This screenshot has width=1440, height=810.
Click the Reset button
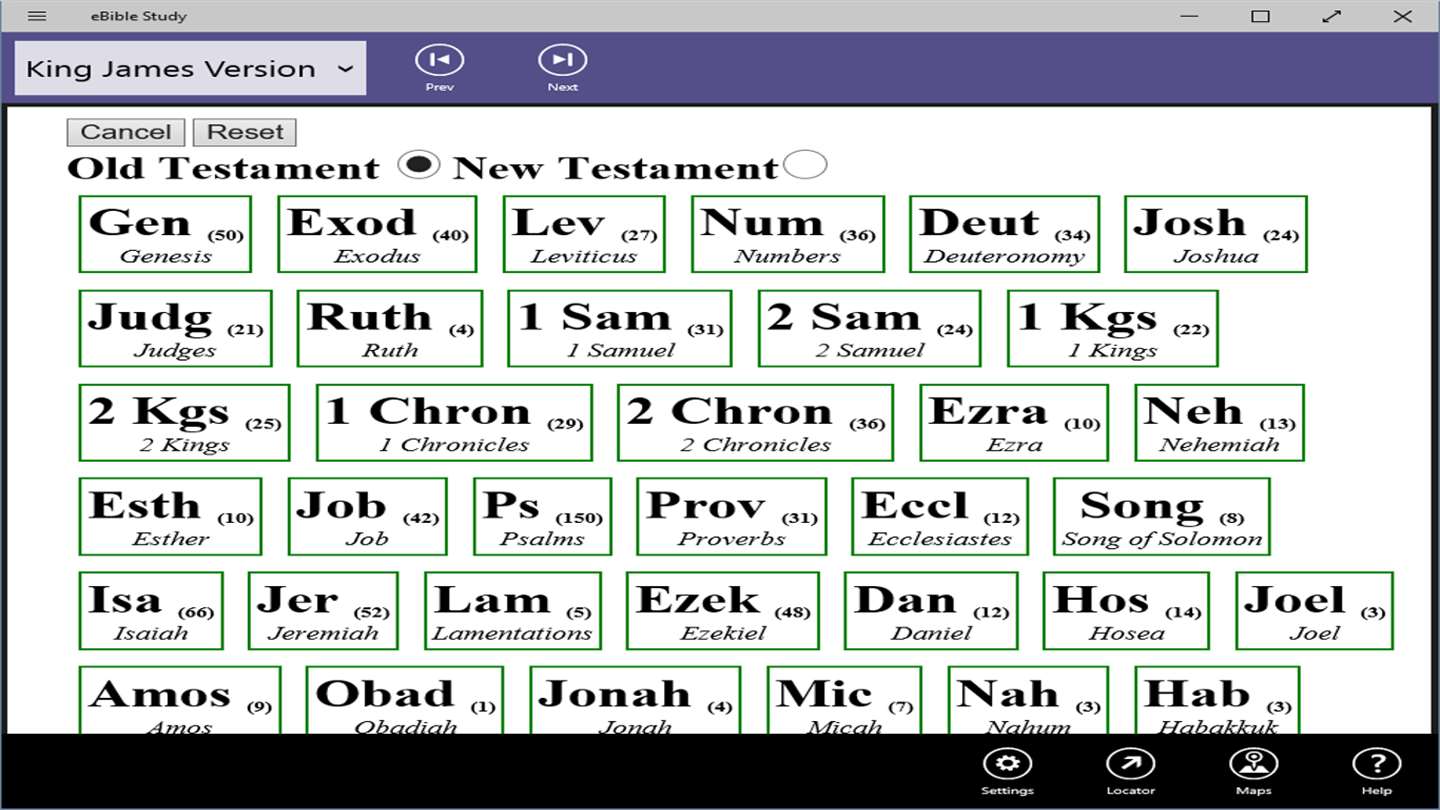click(245, 132)
